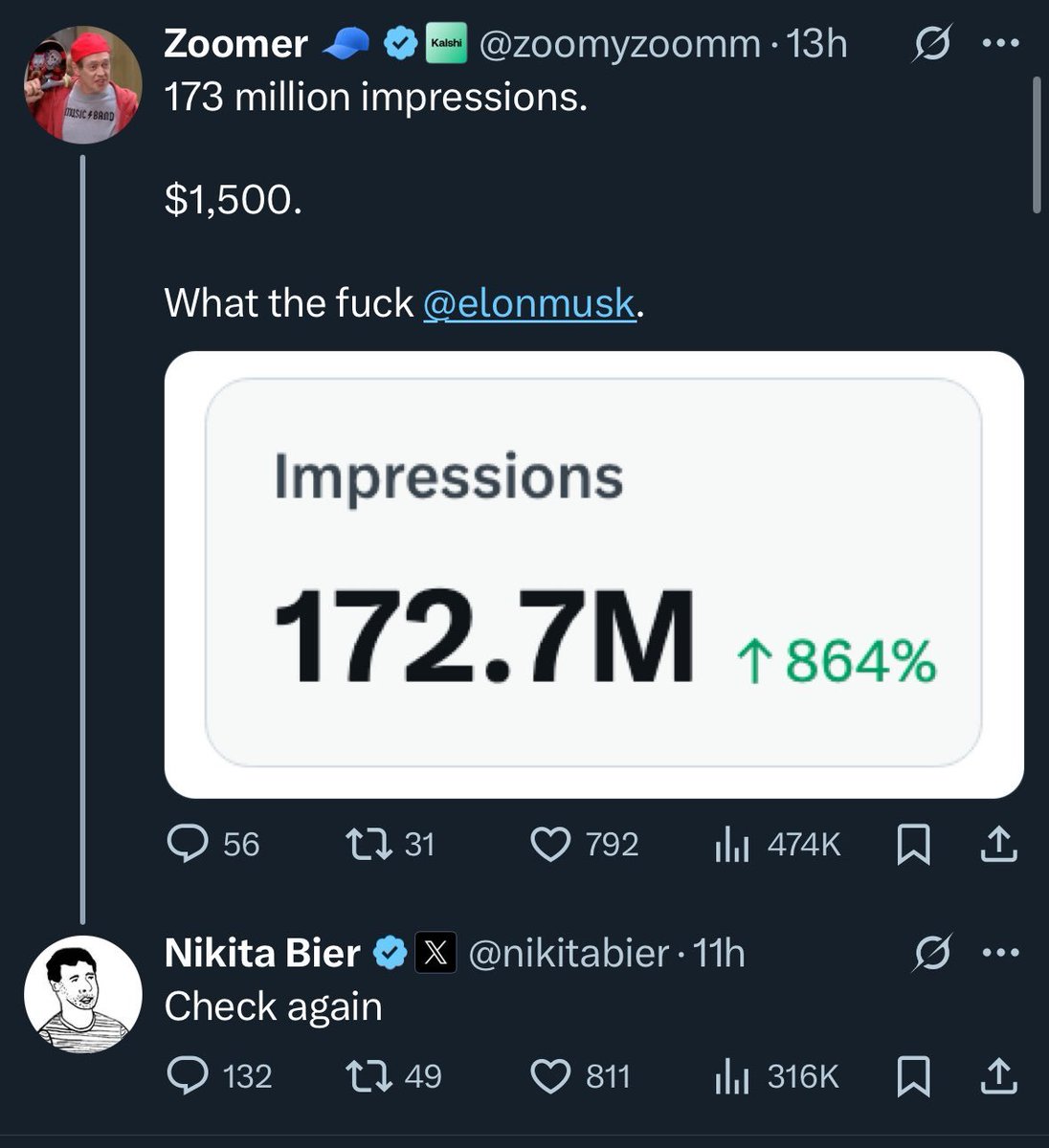Share Nikita Bier's reply

[998, 1076]
